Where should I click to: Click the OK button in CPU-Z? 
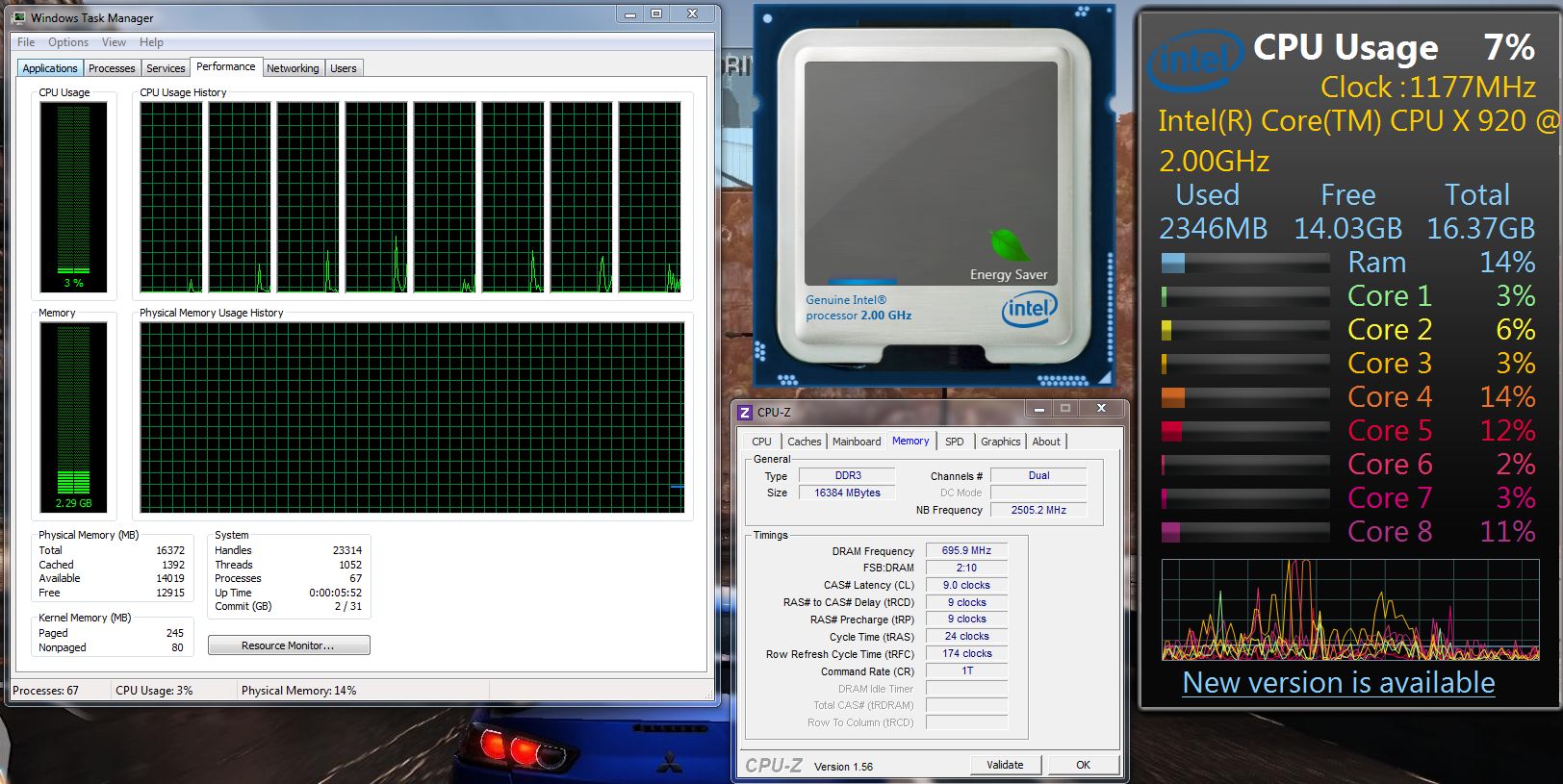click(x=1083, y=765)
